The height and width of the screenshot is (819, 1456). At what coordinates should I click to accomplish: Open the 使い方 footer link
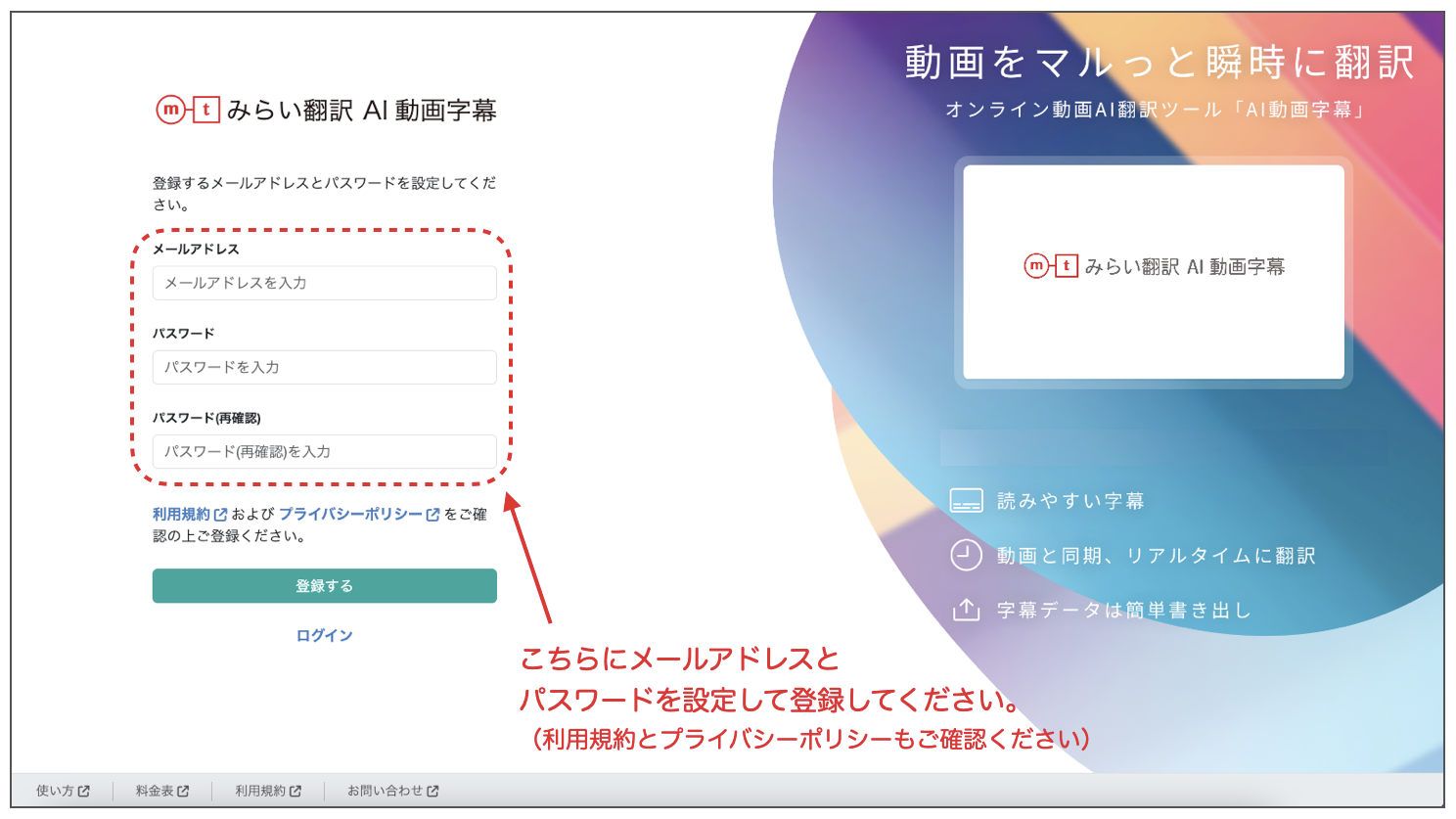(63, 791)
